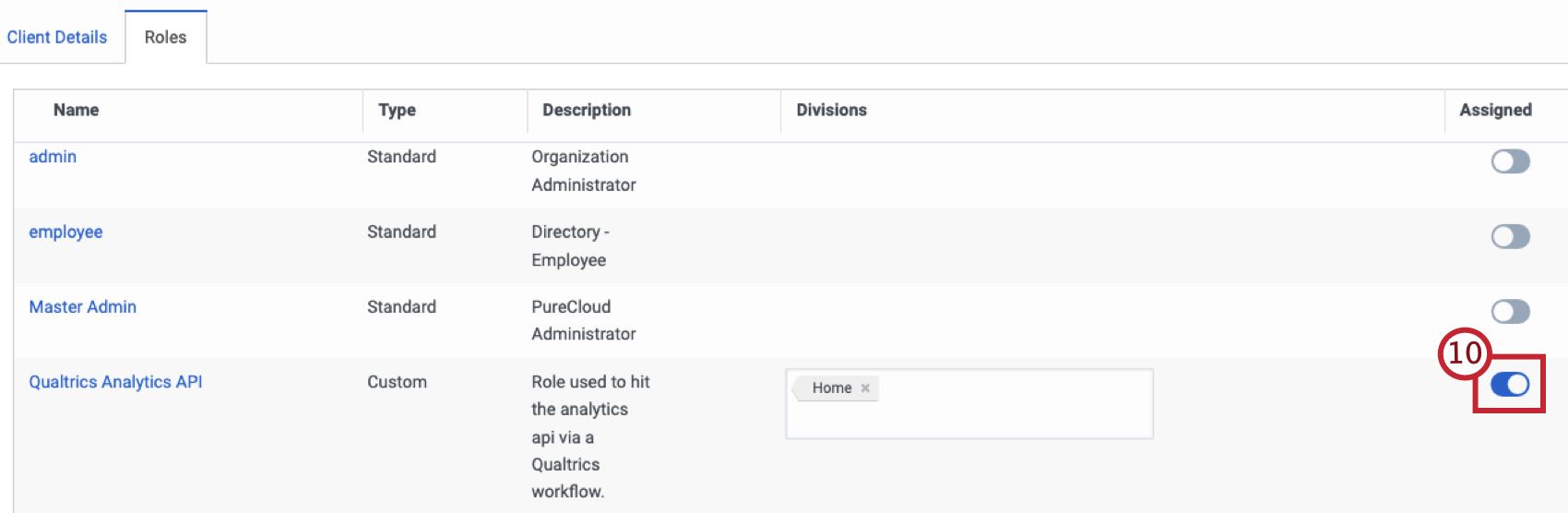Toggle the employee role assignment
This screenshot has height=513, width=1568.
(1510, 236)
